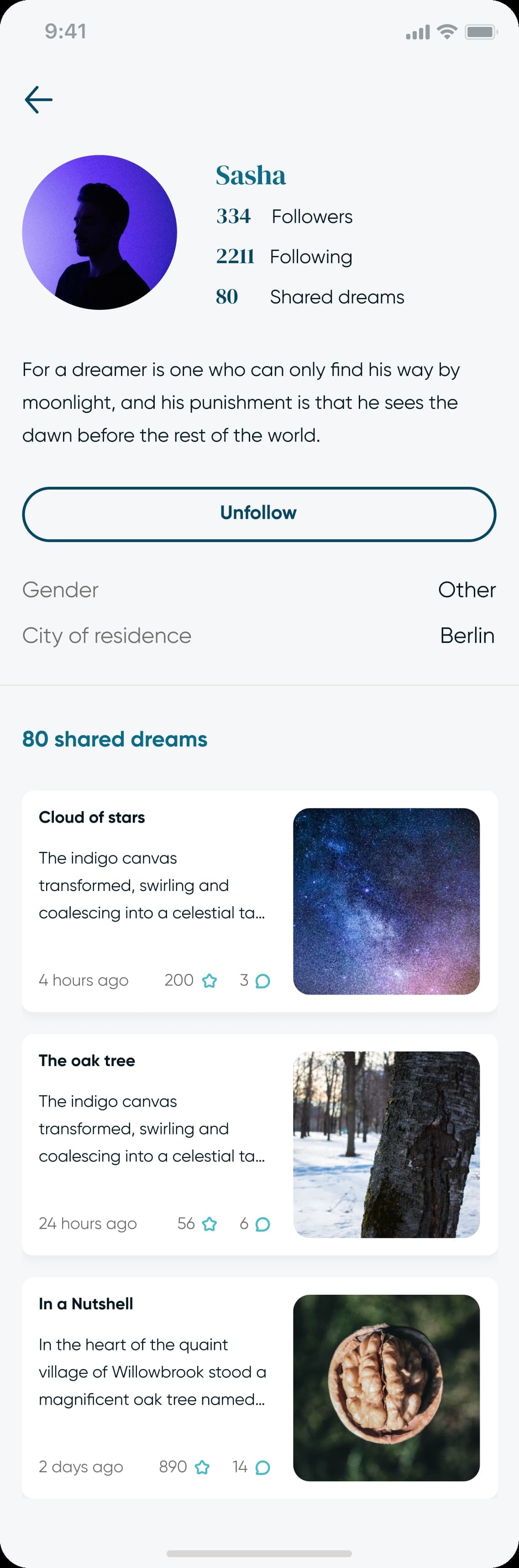Star The oak tree dream

[209, 1224]
